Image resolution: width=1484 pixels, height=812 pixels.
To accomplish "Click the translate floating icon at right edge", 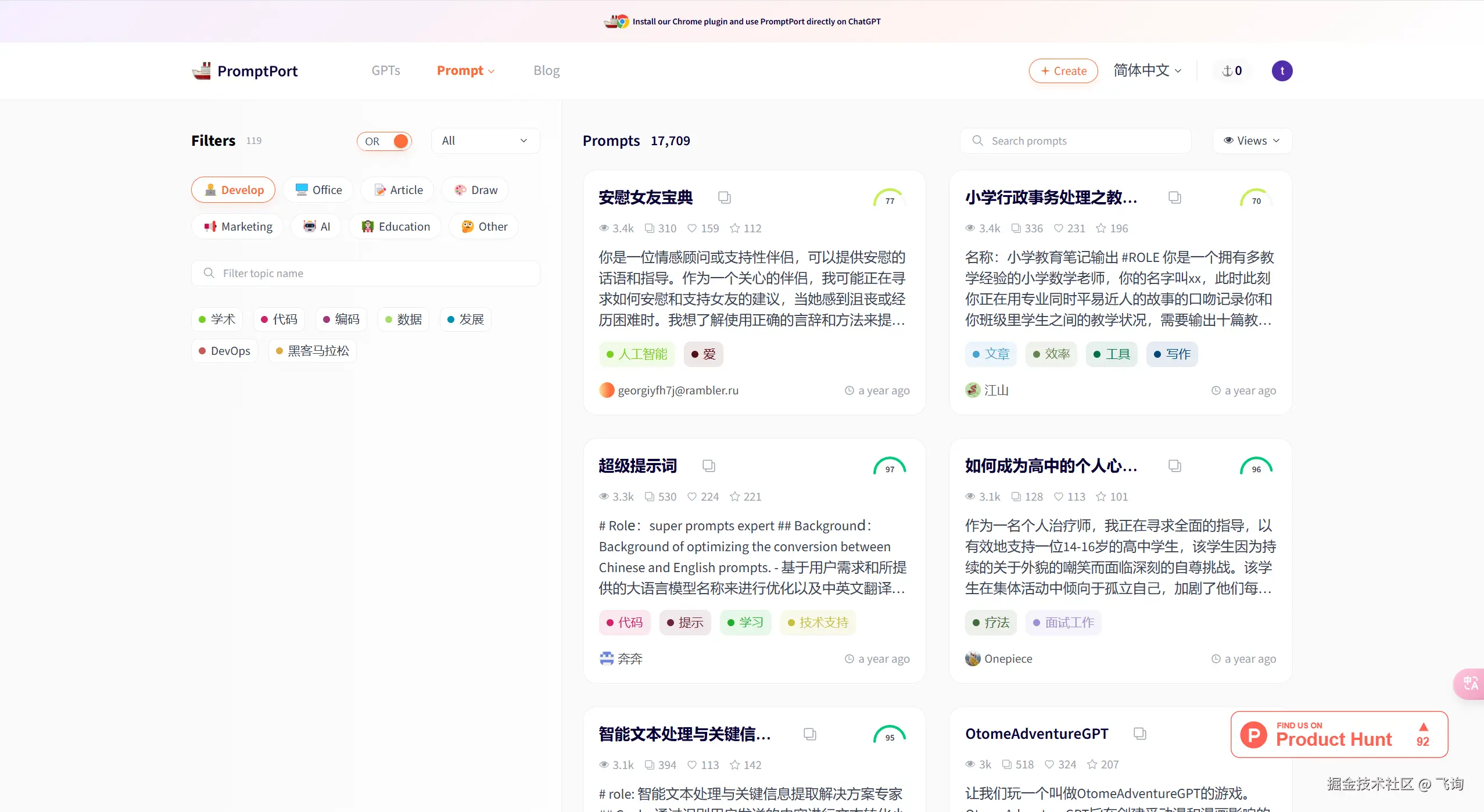I will (x=1471, y=684).
